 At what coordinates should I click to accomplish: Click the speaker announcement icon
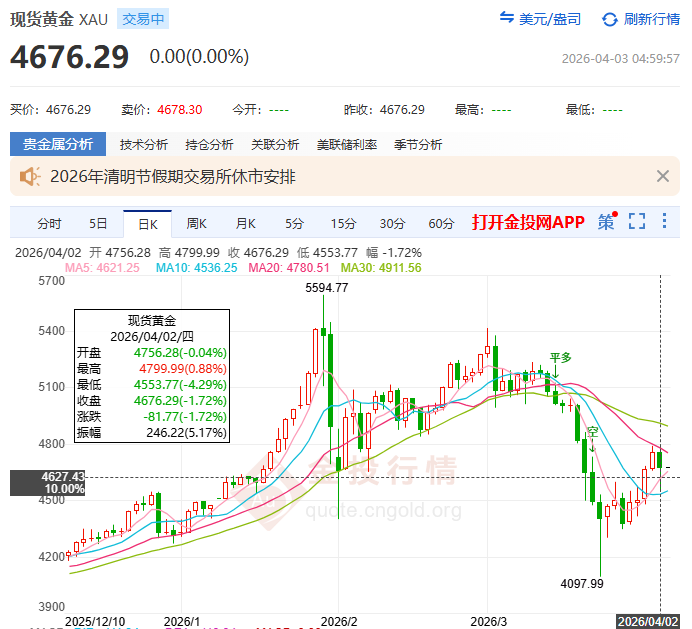click(x=29, y=177)
